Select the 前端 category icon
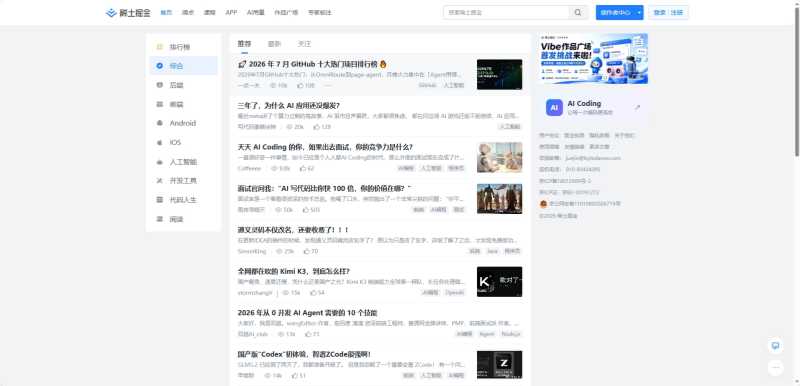Screen dimensions: 800x386 [x=159, y=104]
